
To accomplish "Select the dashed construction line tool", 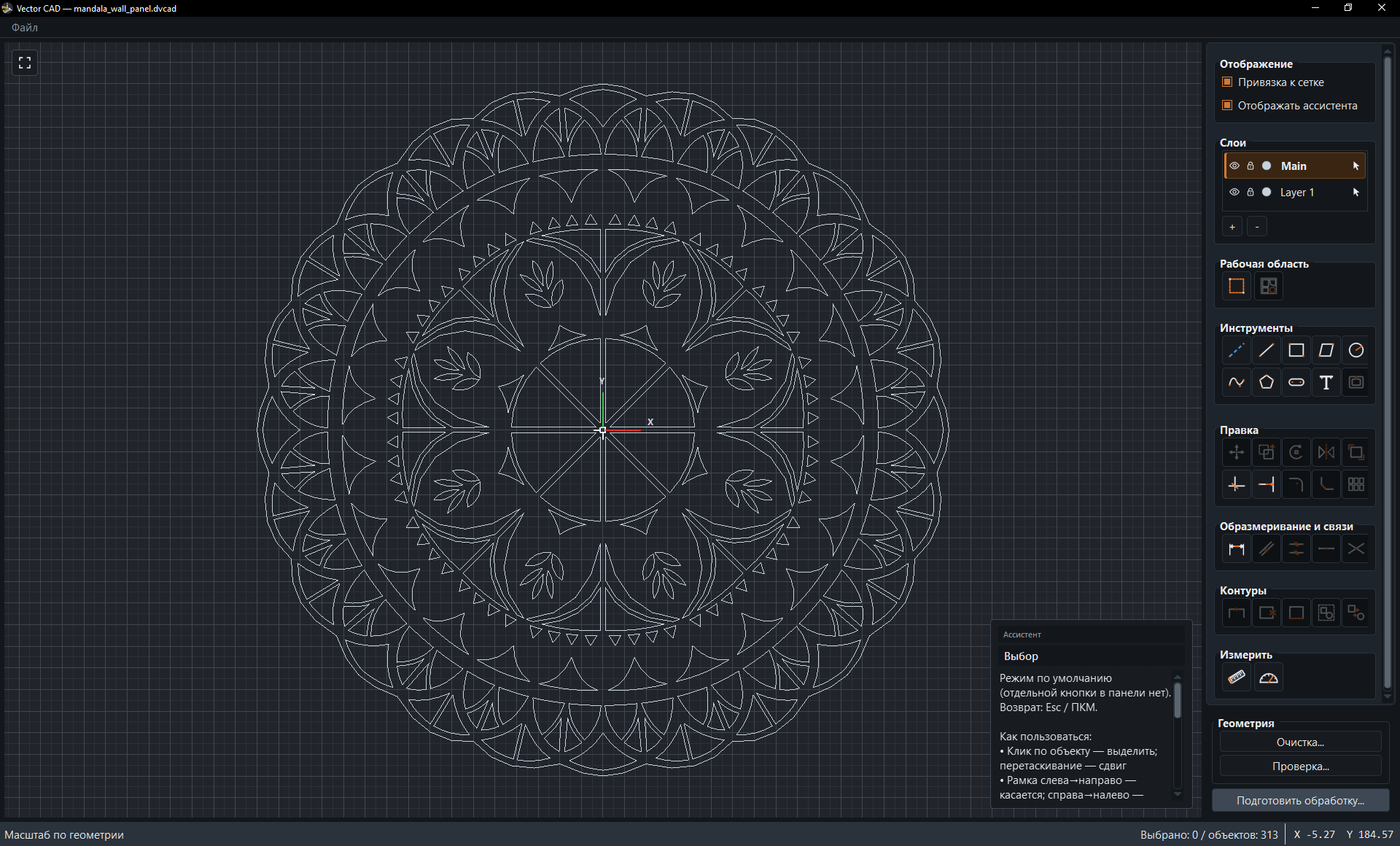I will click(x=1236, y=351).
